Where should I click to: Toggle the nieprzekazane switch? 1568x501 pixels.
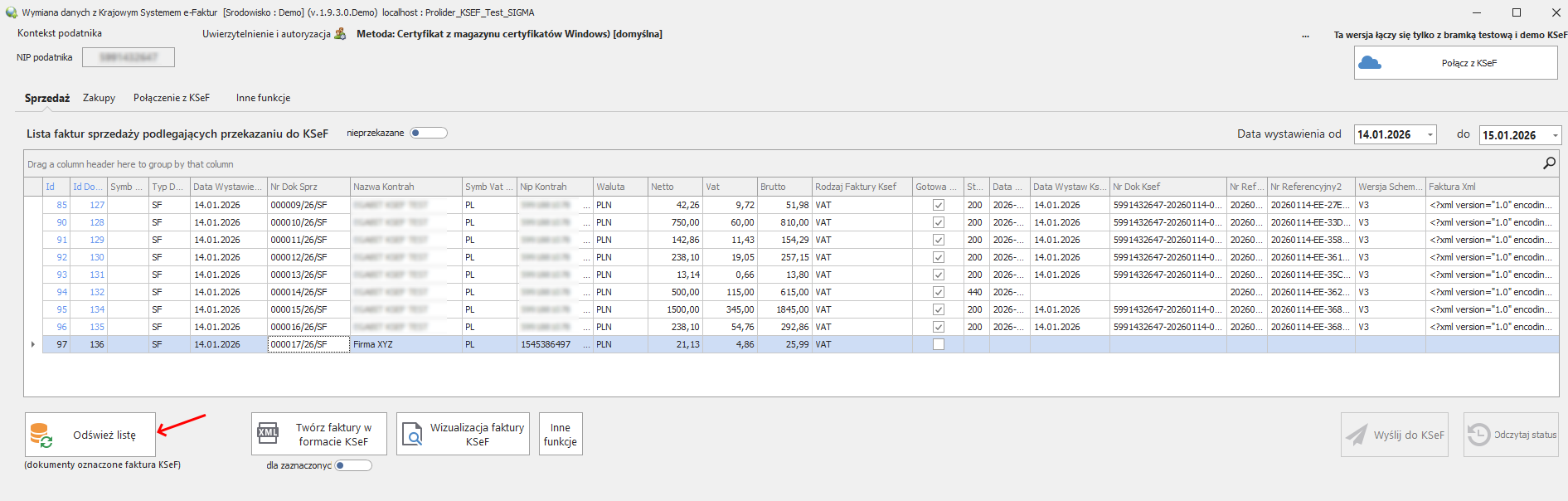(x=429, y=133)
